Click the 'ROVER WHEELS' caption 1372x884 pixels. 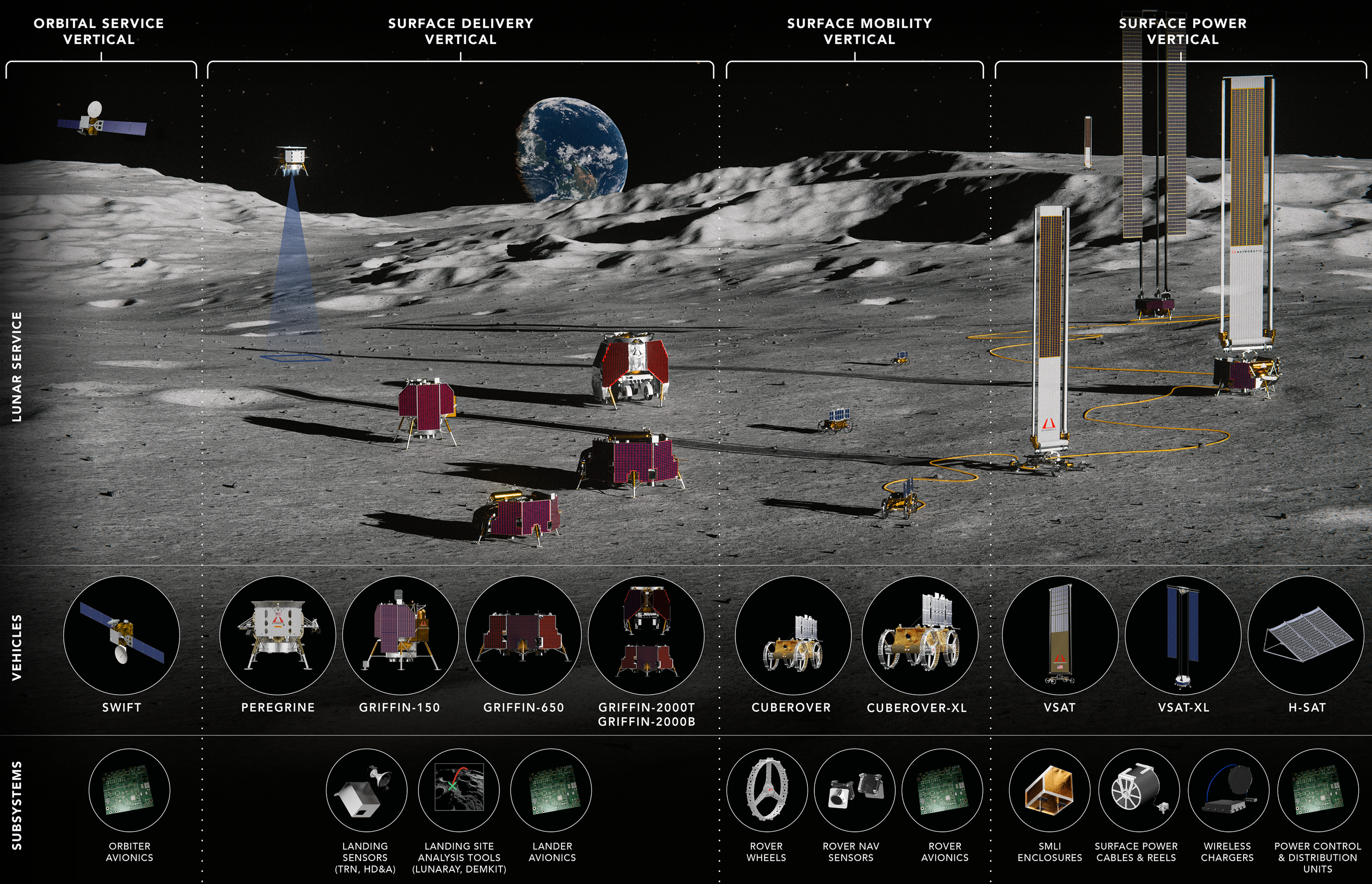coord(766,852)
